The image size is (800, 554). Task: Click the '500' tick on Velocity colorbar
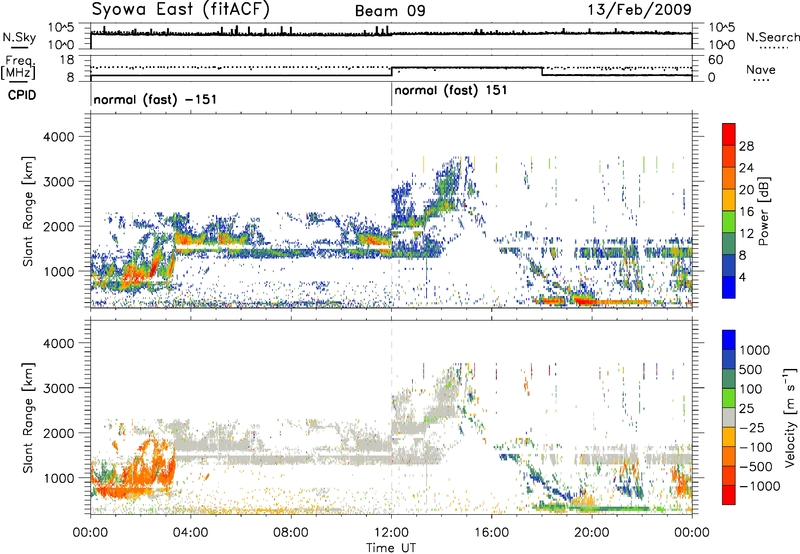pyautogui.click(x=751, y=369)
